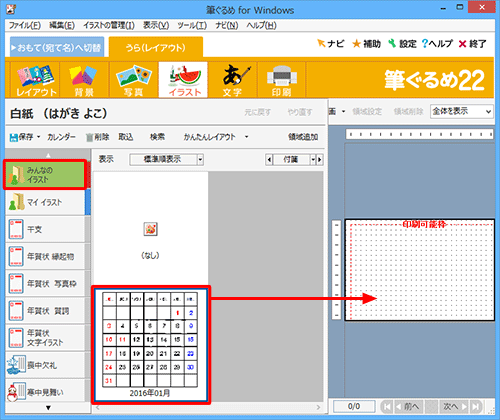The height and width of the screenshot is (420, 500).
Task: Open the 背景 background tool
Action: [84, 80]
